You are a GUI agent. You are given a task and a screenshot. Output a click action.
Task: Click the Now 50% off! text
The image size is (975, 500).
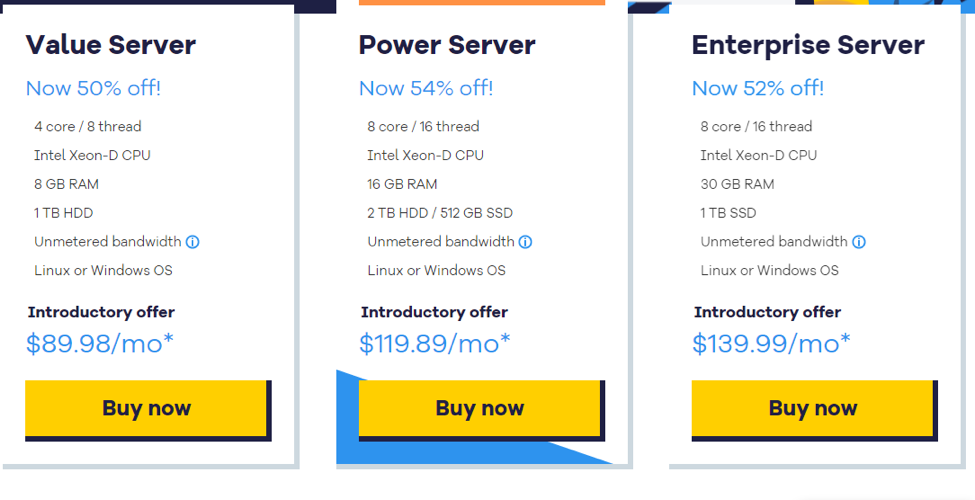93,88
